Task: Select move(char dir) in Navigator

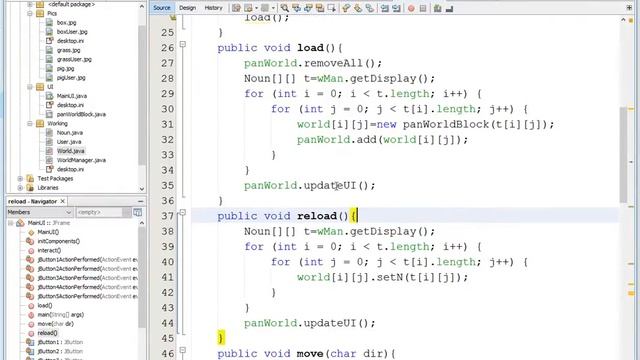Action: point(55,324)
